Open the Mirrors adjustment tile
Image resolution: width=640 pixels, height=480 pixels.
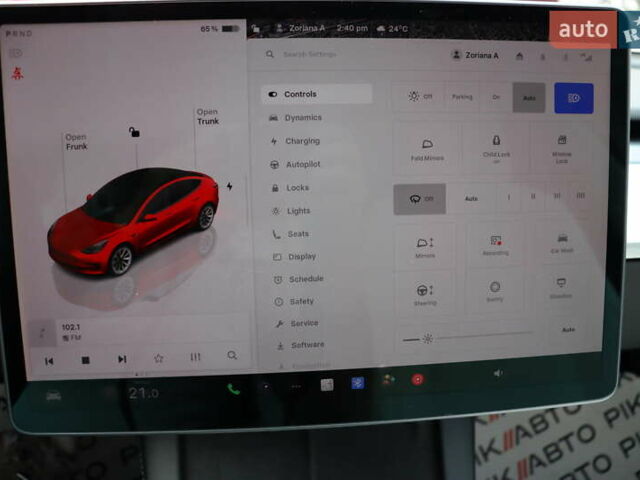click(425, 247)
